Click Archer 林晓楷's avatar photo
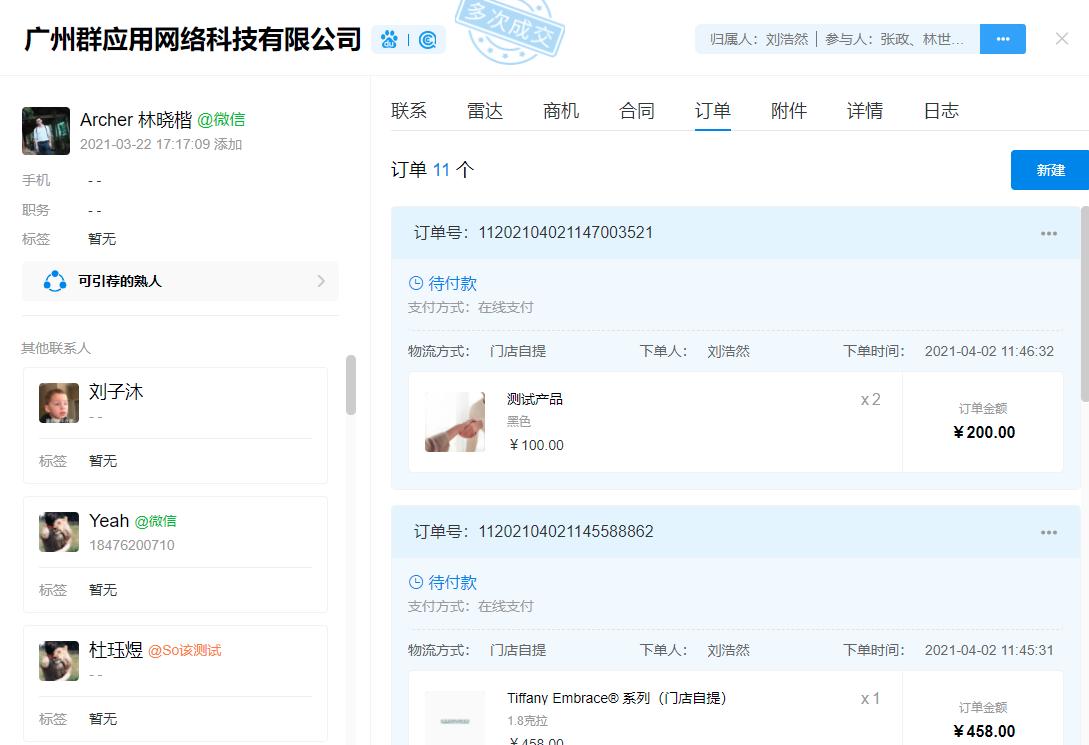 coord(46,131)
